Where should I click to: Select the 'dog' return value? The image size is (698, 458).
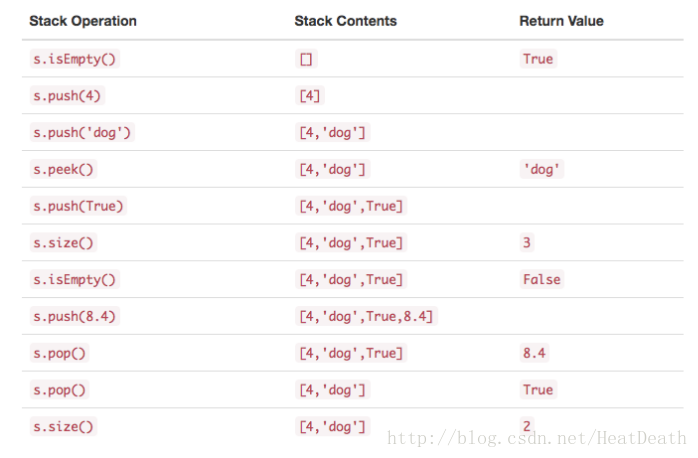click(542, 170)
